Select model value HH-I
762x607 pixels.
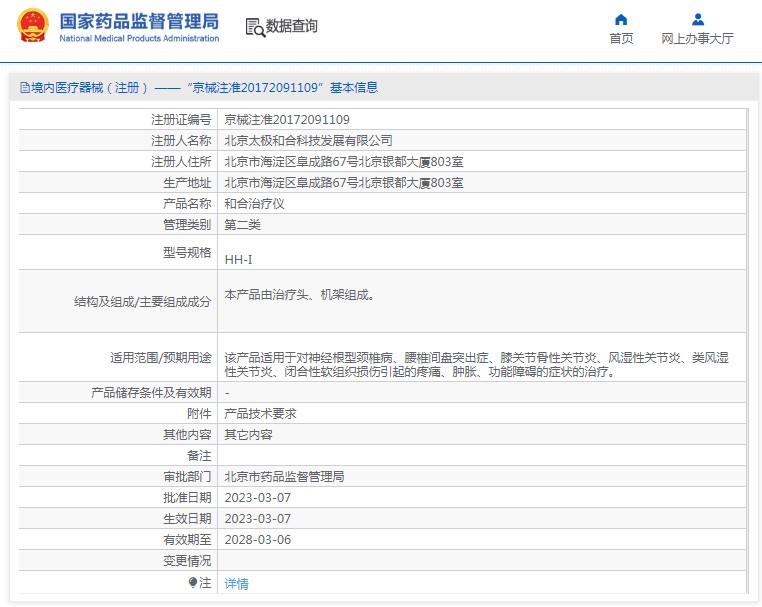(238, 260)
